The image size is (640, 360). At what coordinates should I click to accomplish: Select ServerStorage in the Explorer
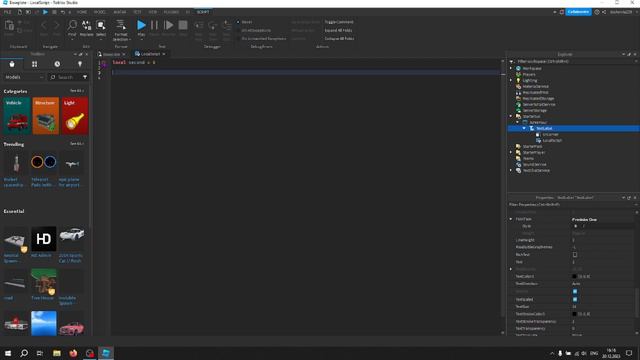pyautogui.click(x=534, y=110)
